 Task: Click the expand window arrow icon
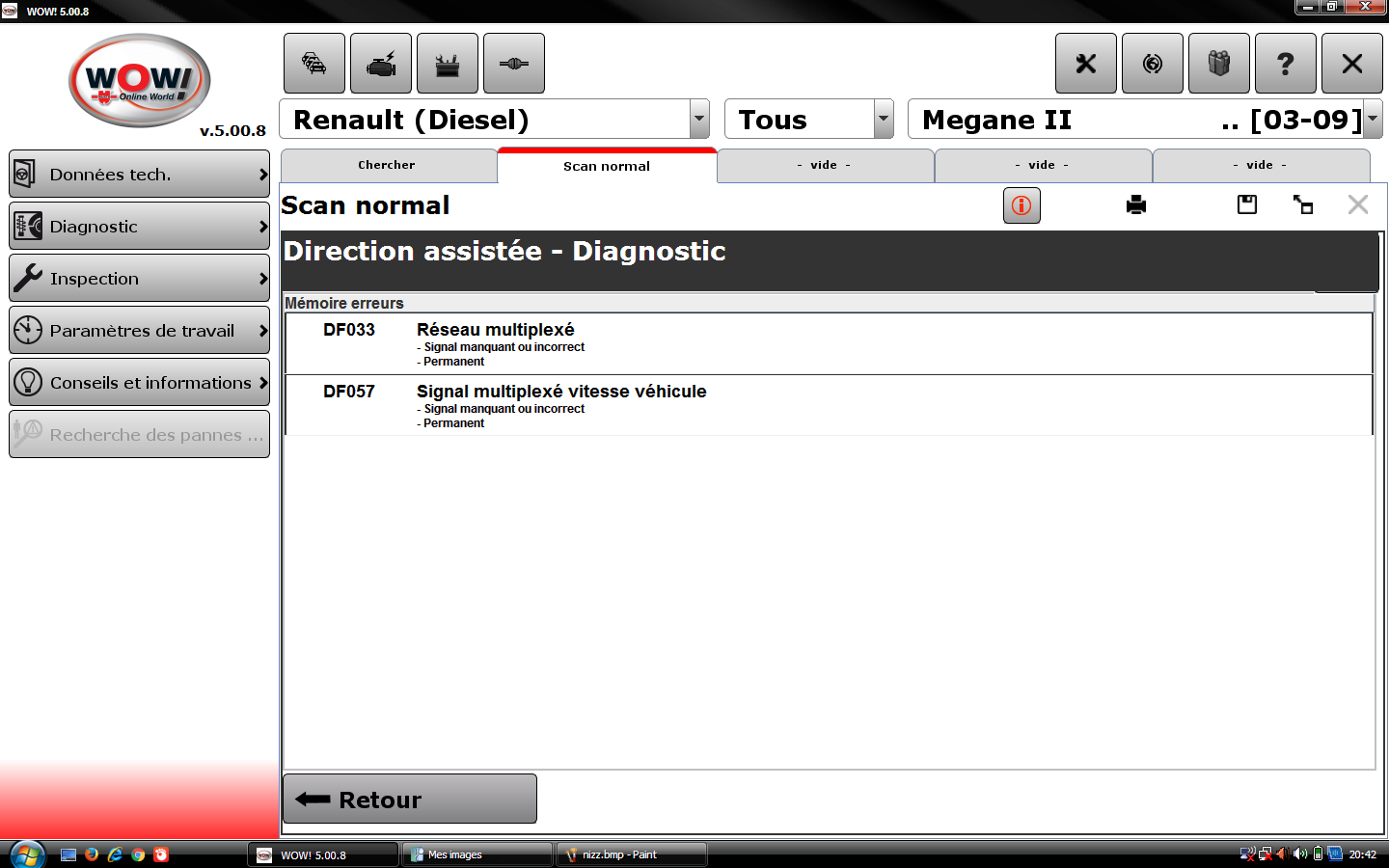[1303, 204]
